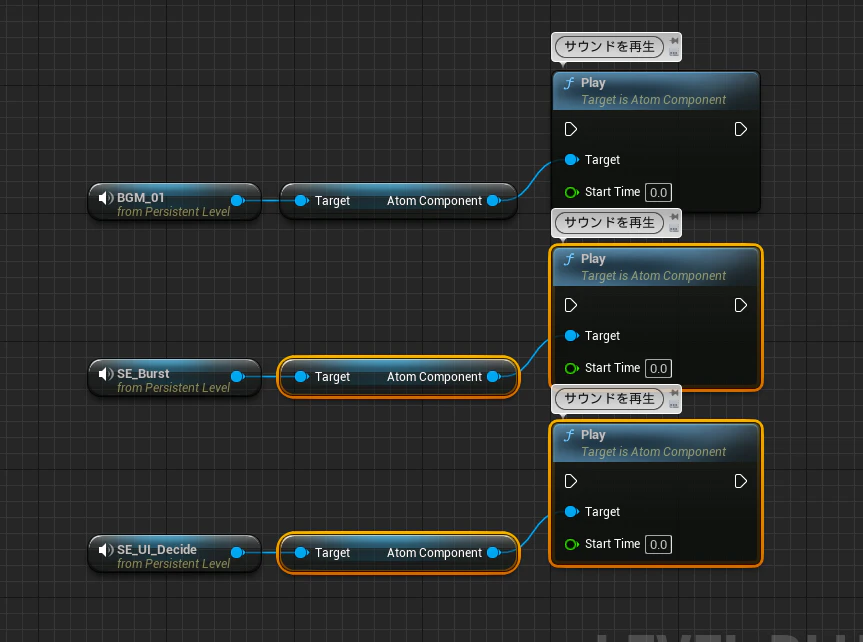
Task: Click the サウンドを再生 comment text above middle Play node
Action: point(610,223)
